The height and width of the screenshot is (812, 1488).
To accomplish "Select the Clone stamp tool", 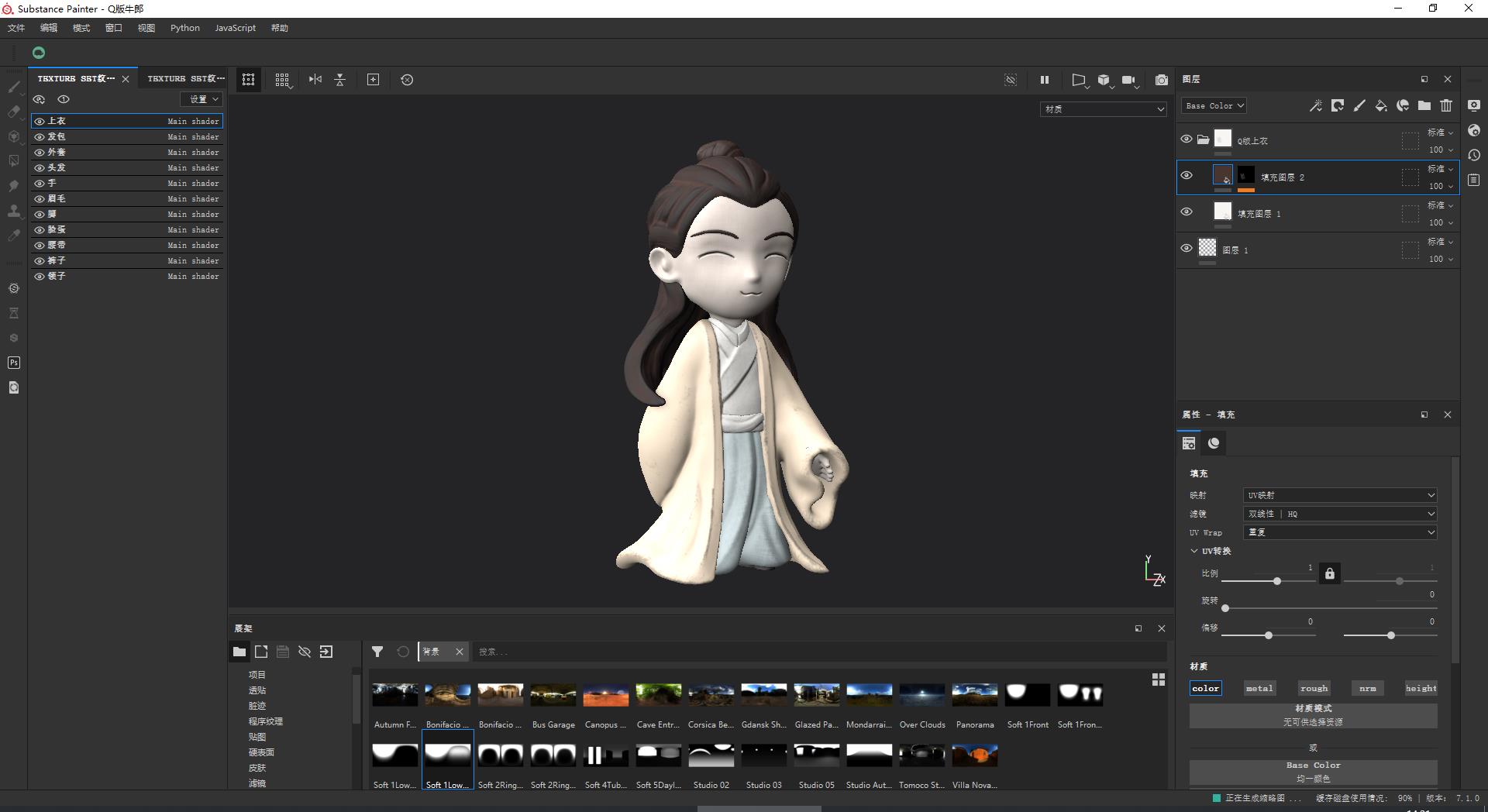I will (14, 211).
